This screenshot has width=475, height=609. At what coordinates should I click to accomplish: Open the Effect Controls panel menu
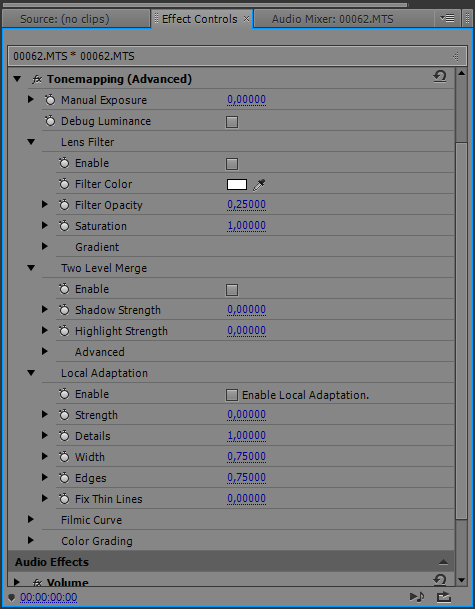tap(447, 18)
